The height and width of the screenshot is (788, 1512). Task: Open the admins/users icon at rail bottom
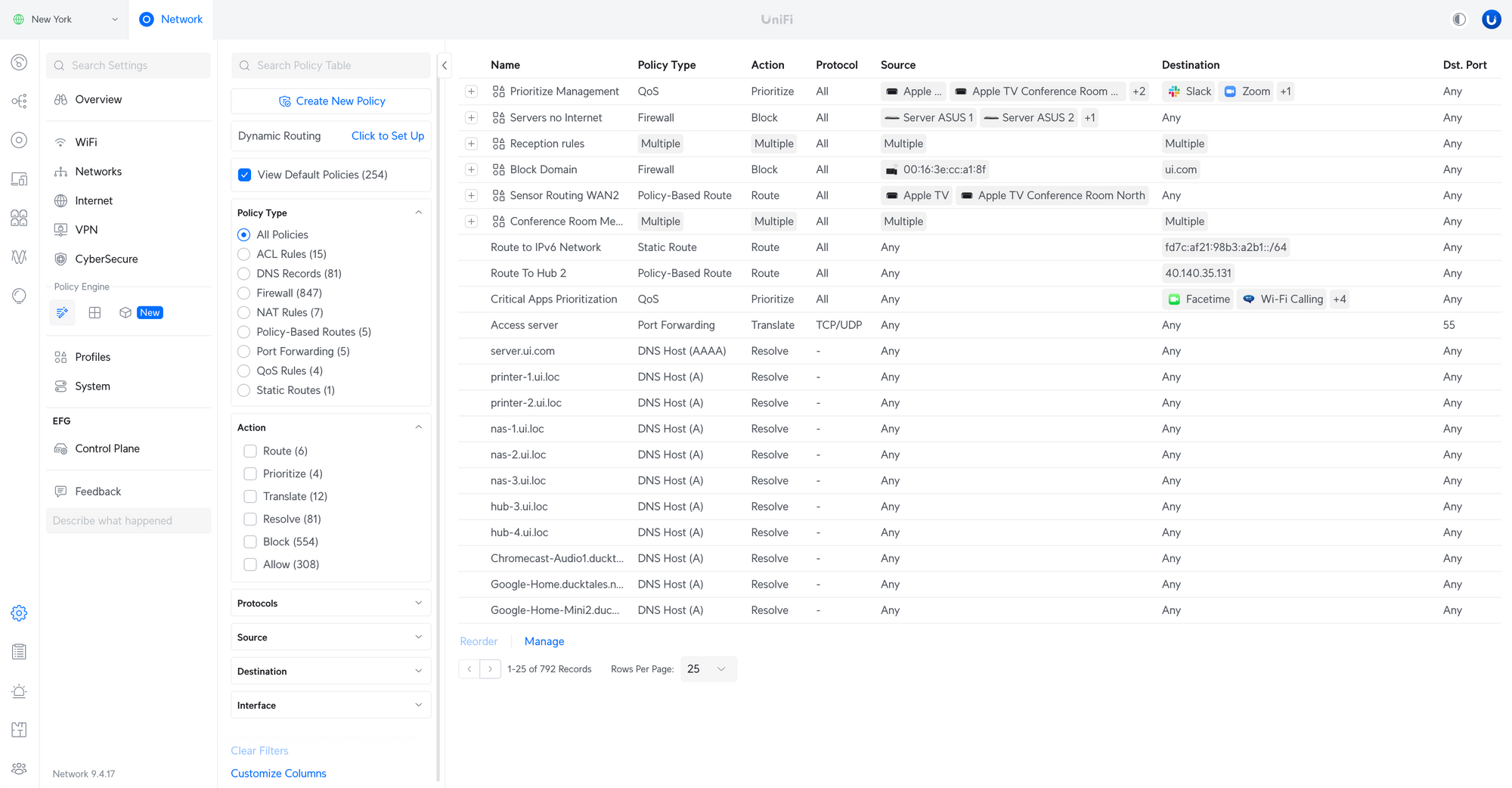coord(19,768)
